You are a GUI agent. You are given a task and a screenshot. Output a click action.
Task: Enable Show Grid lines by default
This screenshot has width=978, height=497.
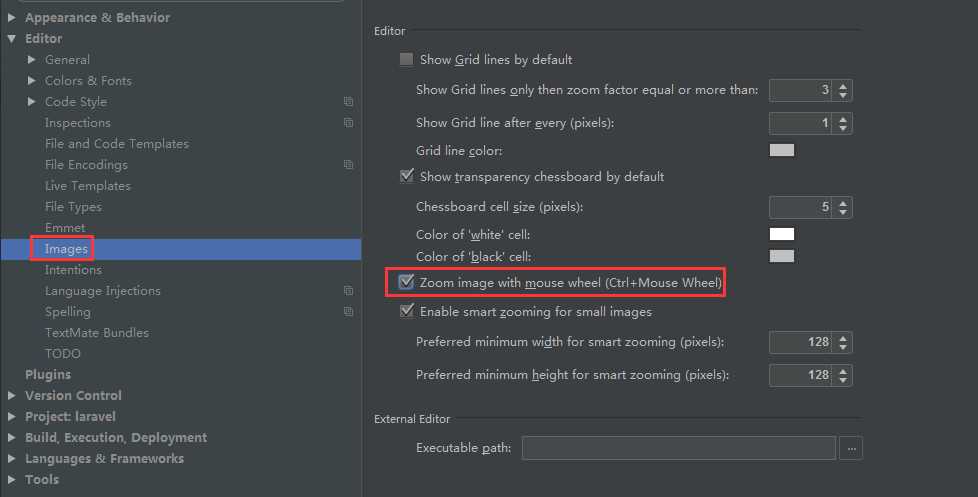(406, 60)
